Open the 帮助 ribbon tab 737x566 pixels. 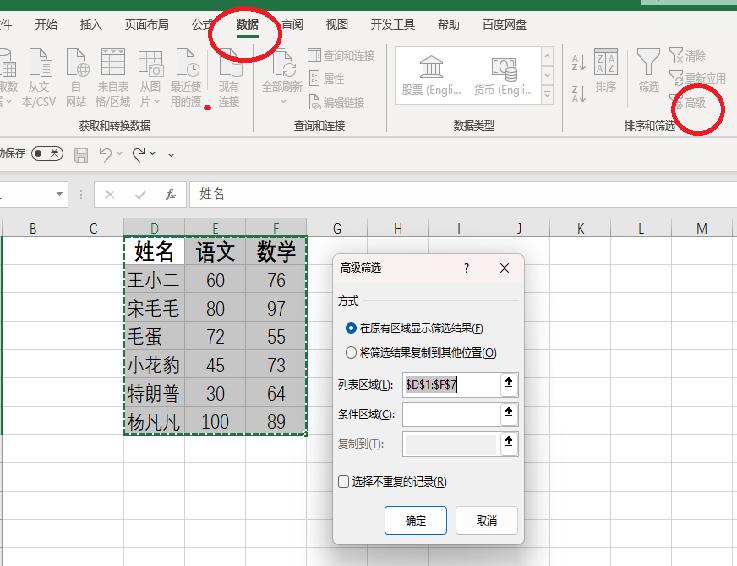[x=448, y=24]
